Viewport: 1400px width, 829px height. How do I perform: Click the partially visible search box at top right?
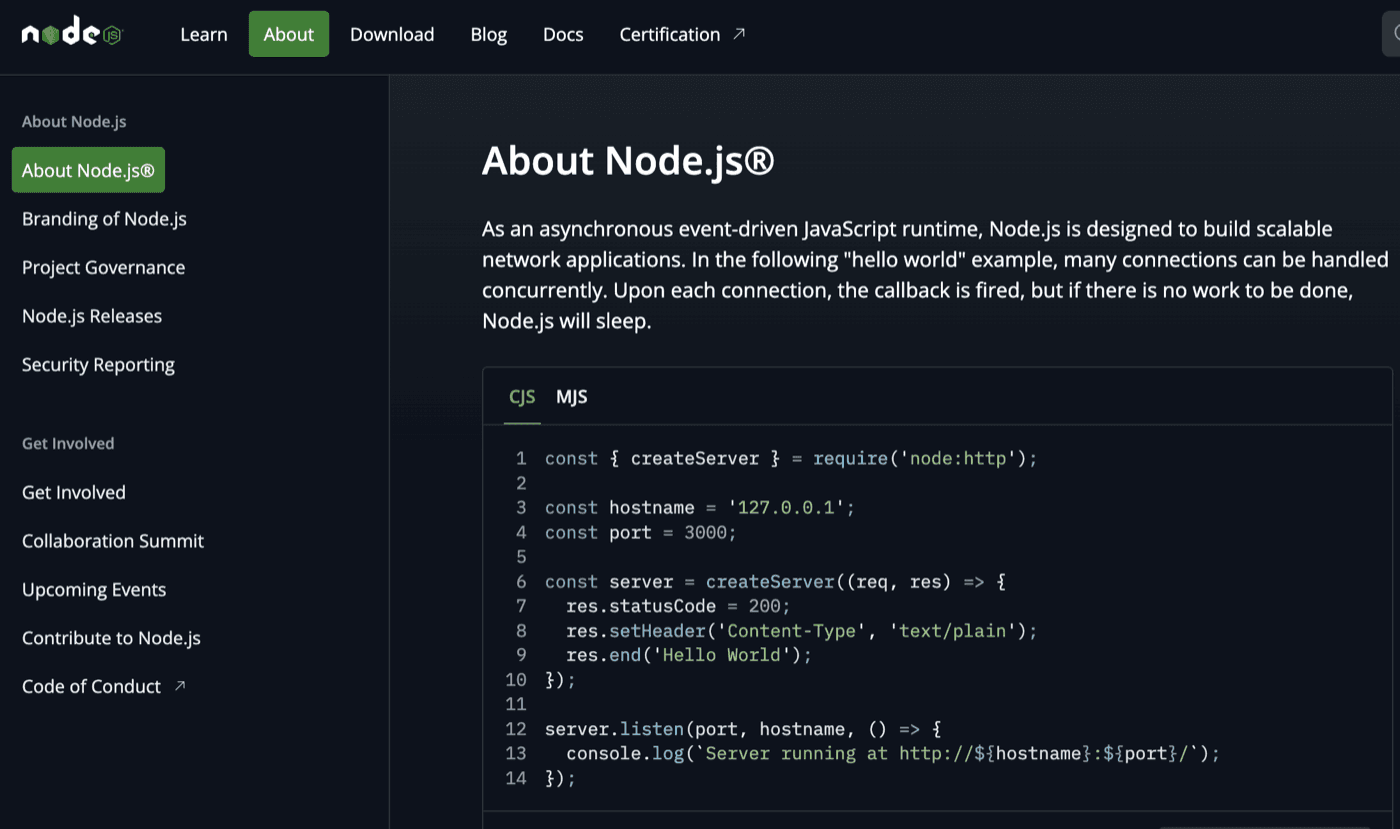(1391, 34)
